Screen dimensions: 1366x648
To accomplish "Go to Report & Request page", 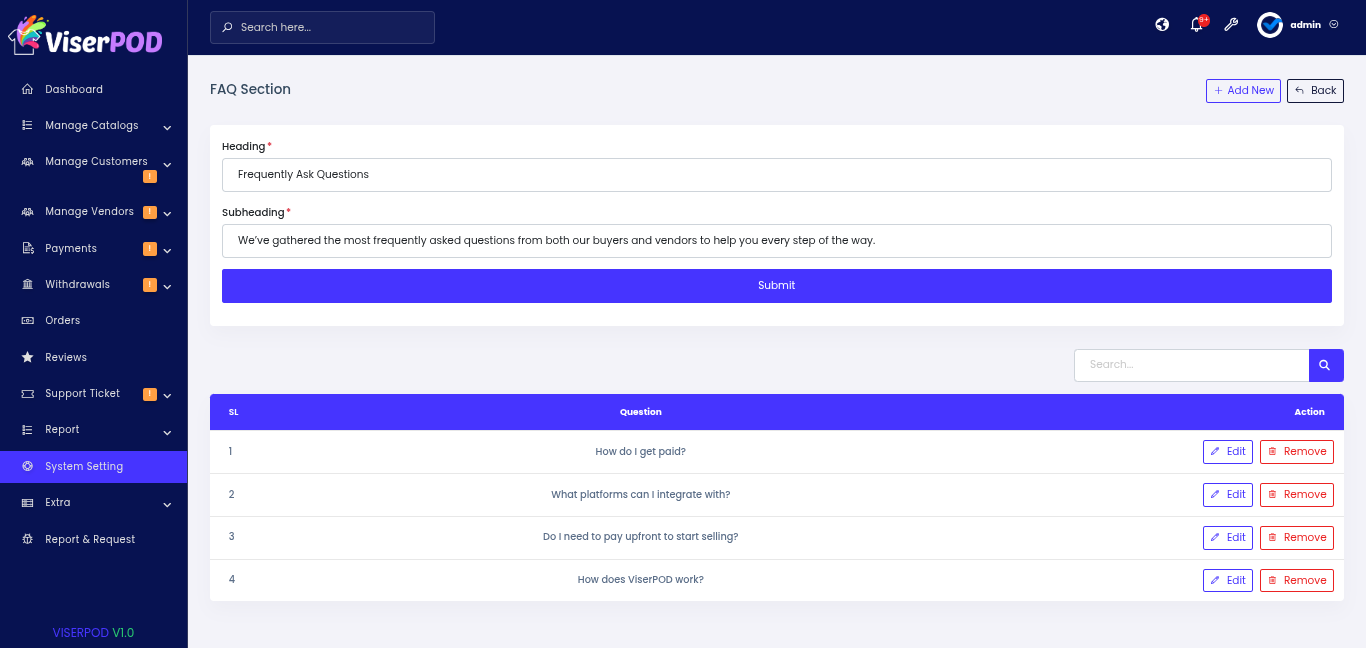I will [90, 539].
